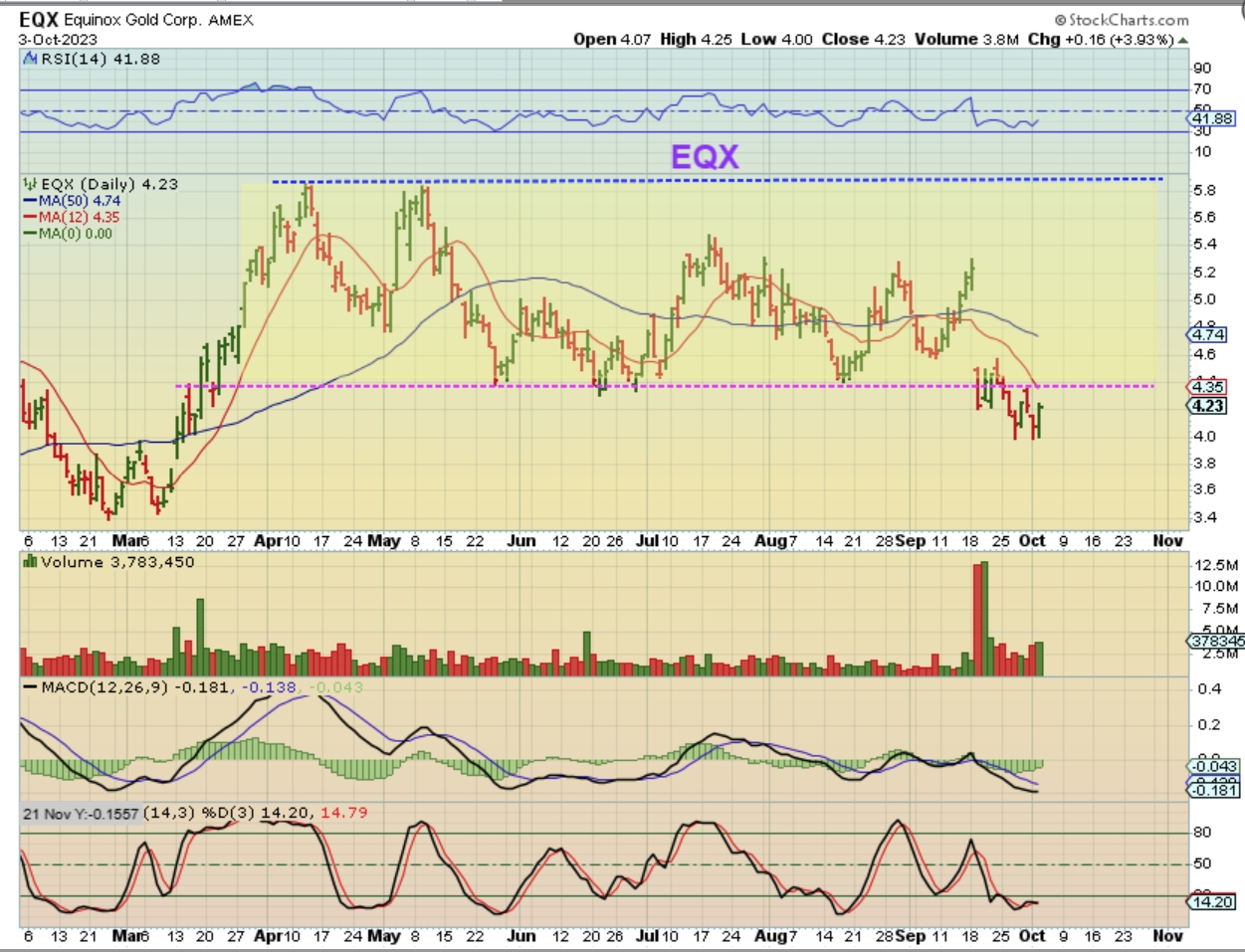Screen dimensions: 1245x952
Task: Click Nov on the bottom stochastic date axis
Action: (x=1167, y=936)
